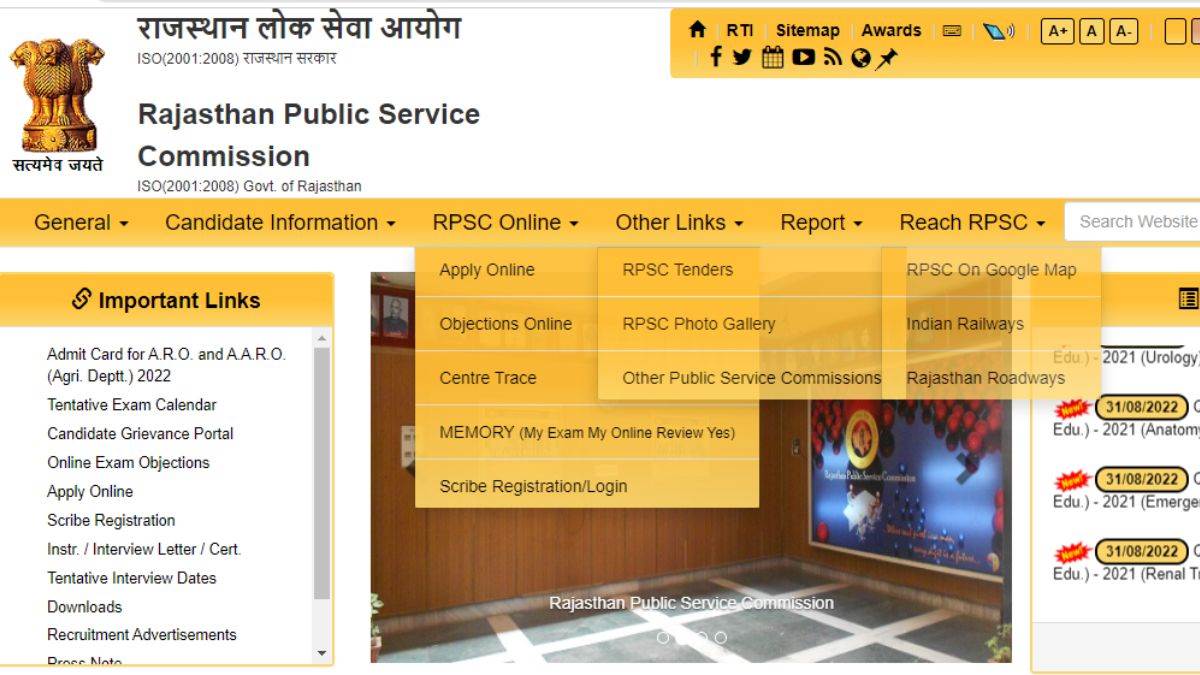Select Centre Trace from RPSC Online menu
The height and width of the screenshot is (675, 1200).
(487, 377)
